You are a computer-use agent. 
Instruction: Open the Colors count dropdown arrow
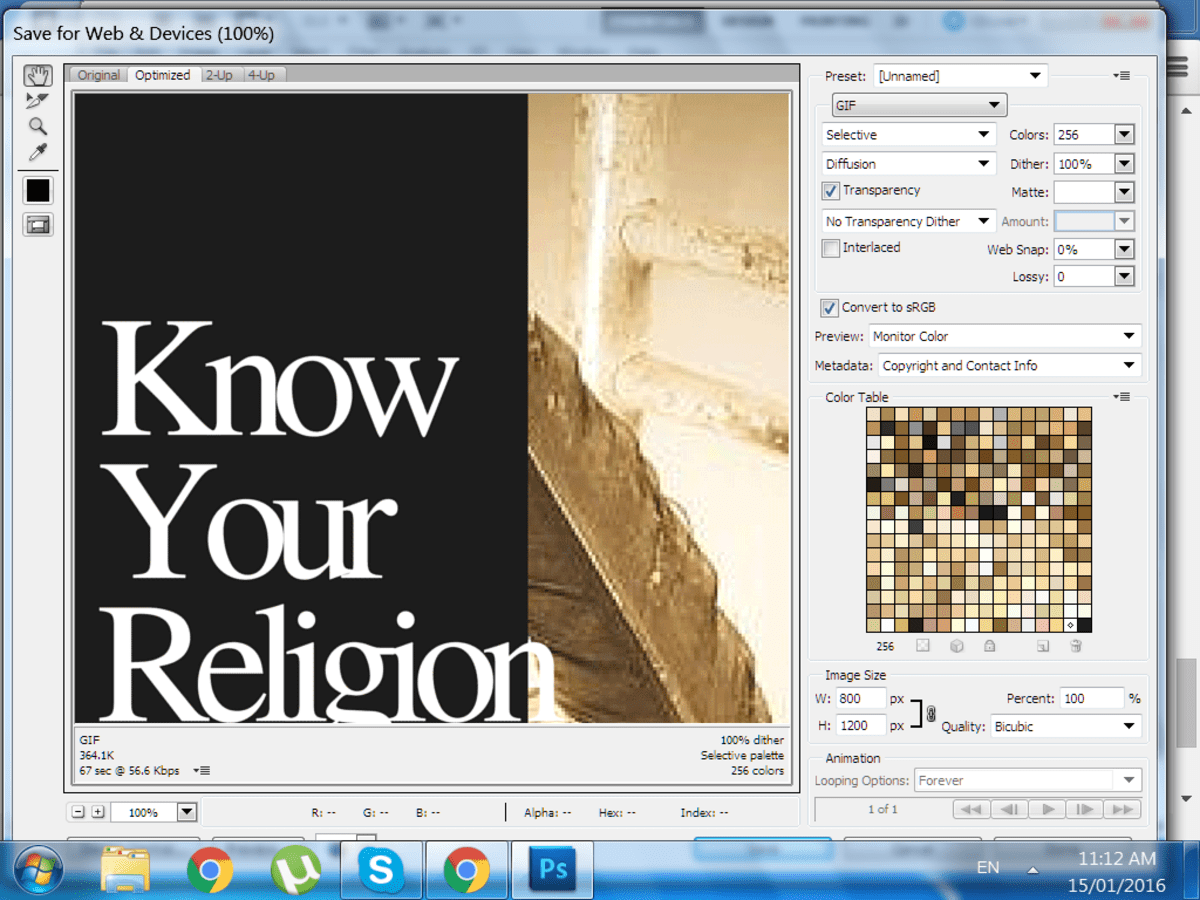pos(1124,135)
